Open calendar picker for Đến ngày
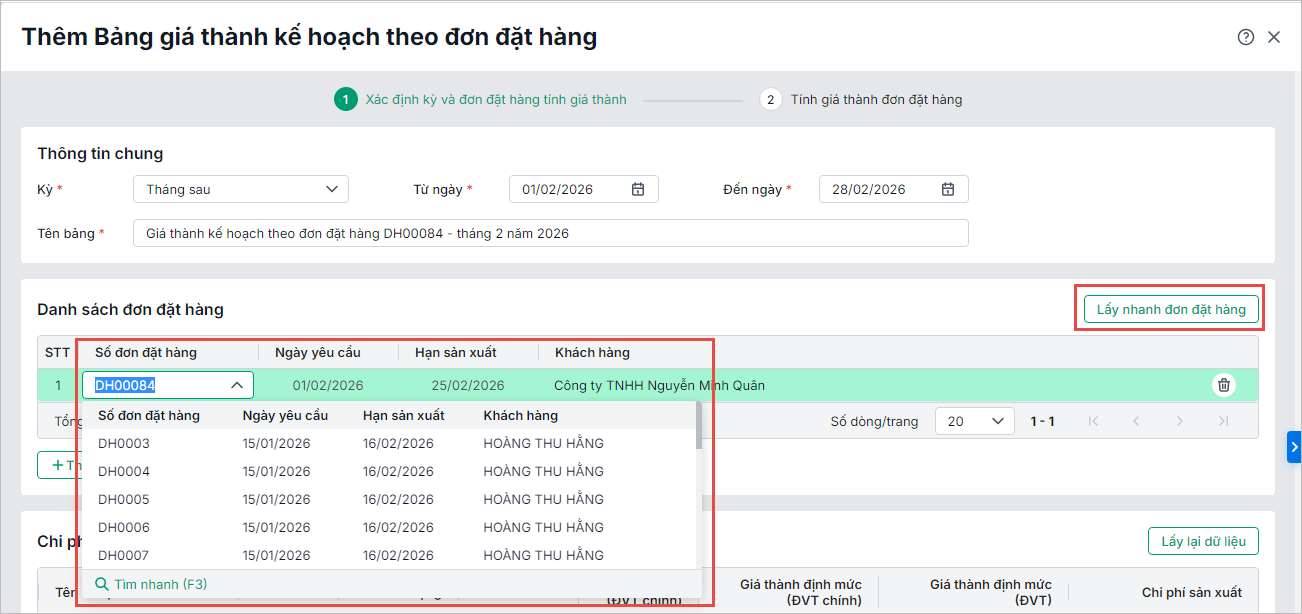The width and height of the screenshot is (1302, 614). (x=948, y=189)
